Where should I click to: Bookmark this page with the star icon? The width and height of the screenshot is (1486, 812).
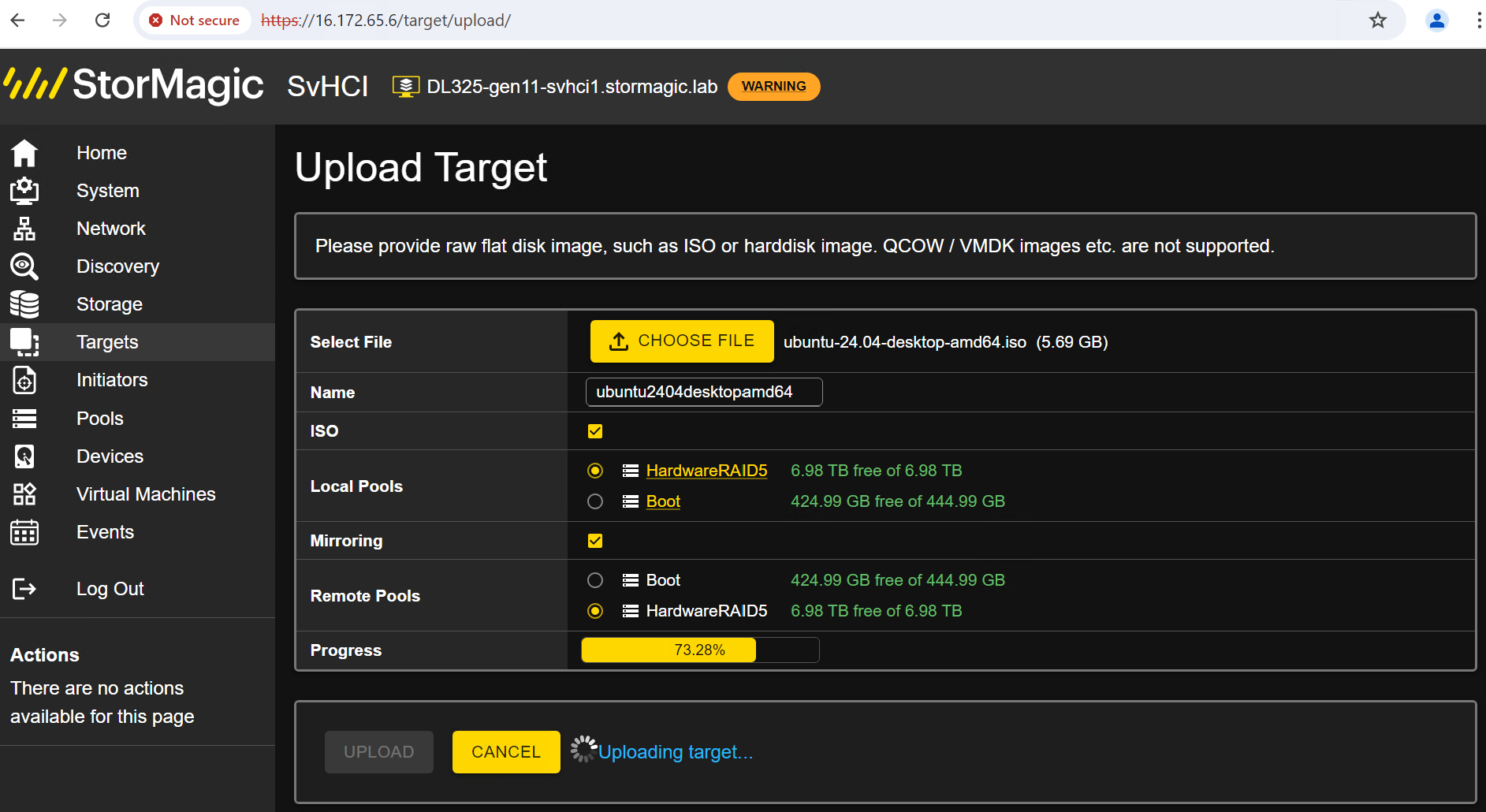[1377, 20]
